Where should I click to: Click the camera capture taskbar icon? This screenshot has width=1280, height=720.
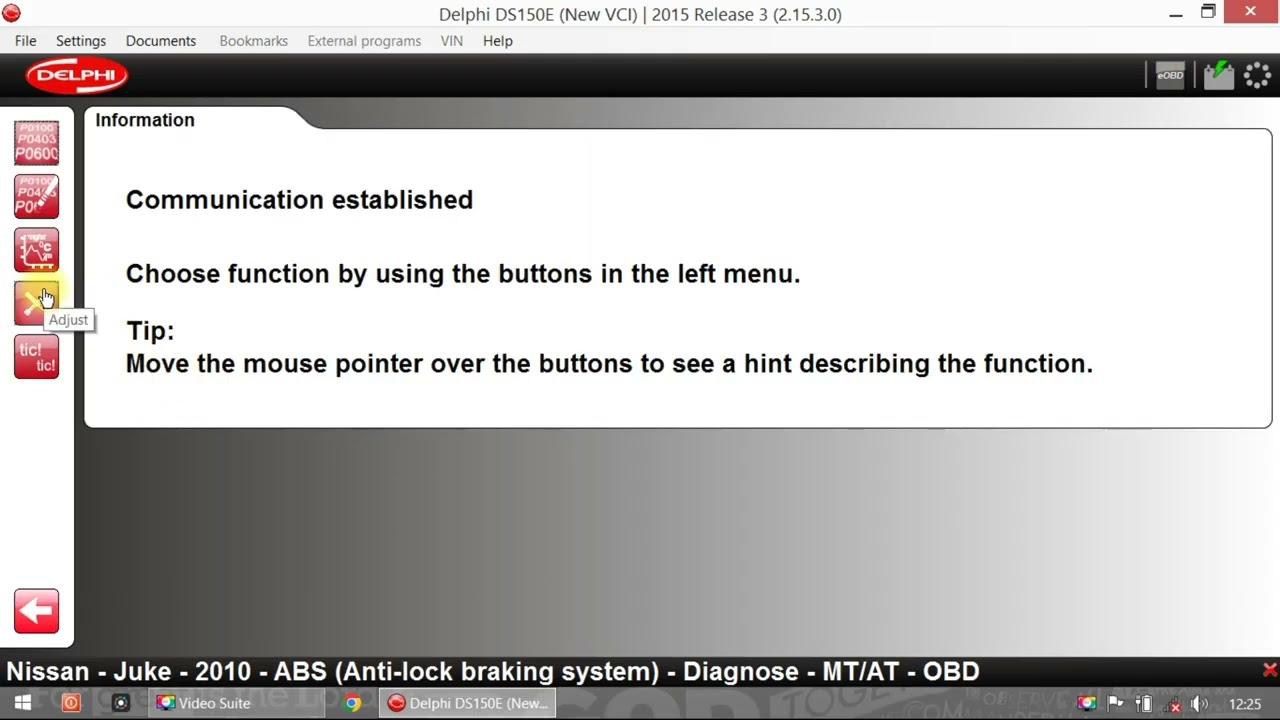coord(121,703)
